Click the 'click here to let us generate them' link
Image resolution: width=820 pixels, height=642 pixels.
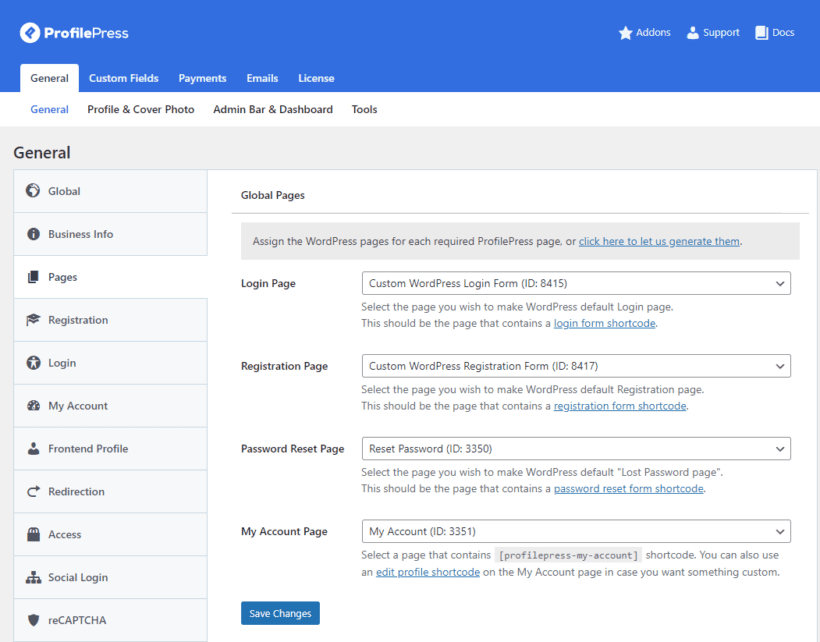tap(659, 242)
